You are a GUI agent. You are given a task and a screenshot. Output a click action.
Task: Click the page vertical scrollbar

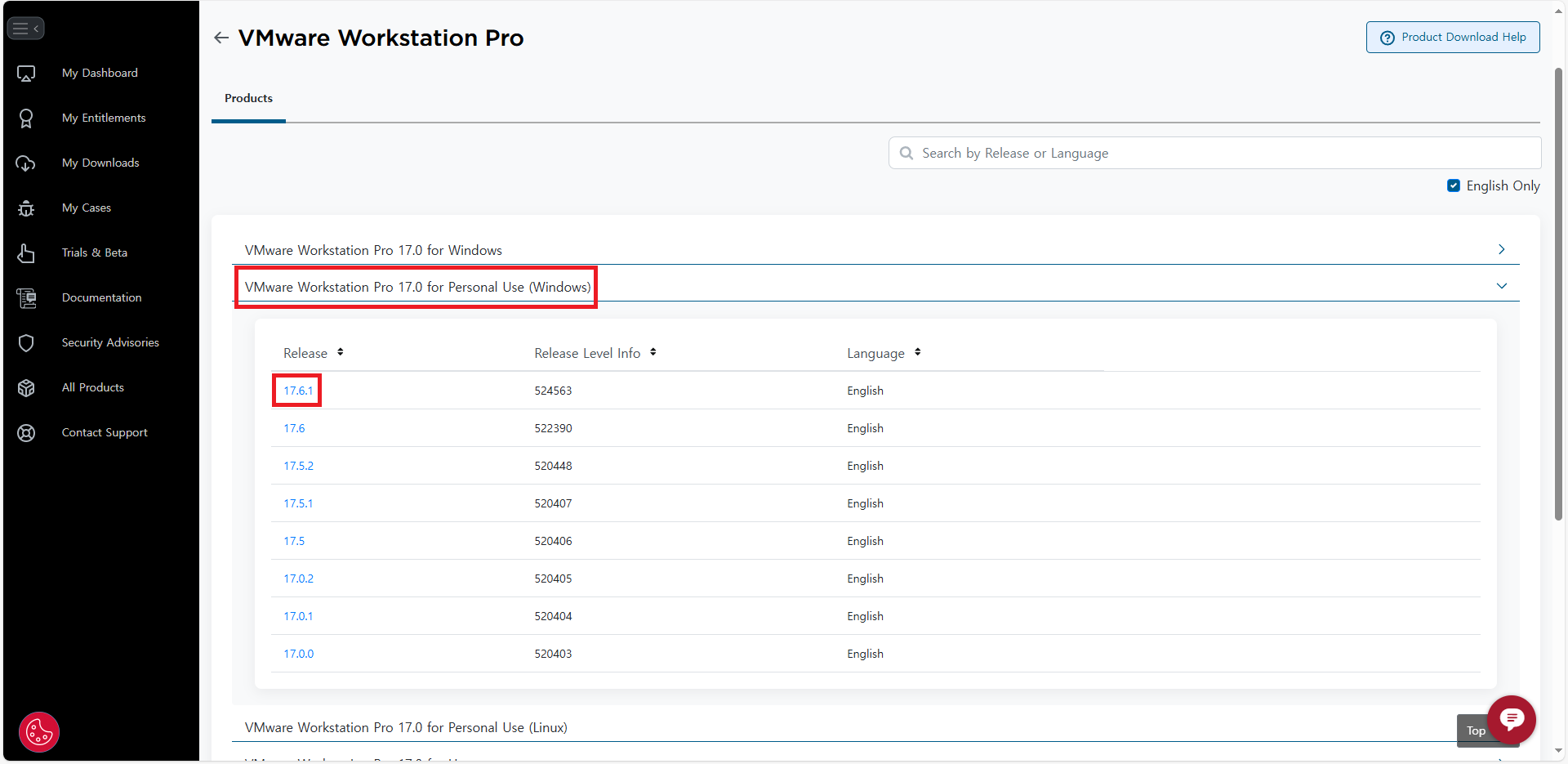1558,294
